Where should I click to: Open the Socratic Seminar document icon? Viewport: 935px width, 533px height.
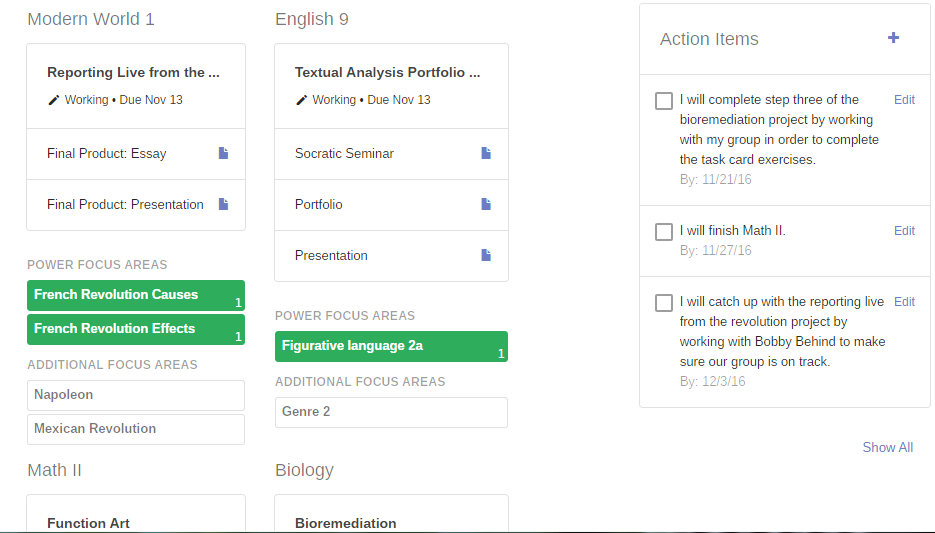(x=486, y=153)
